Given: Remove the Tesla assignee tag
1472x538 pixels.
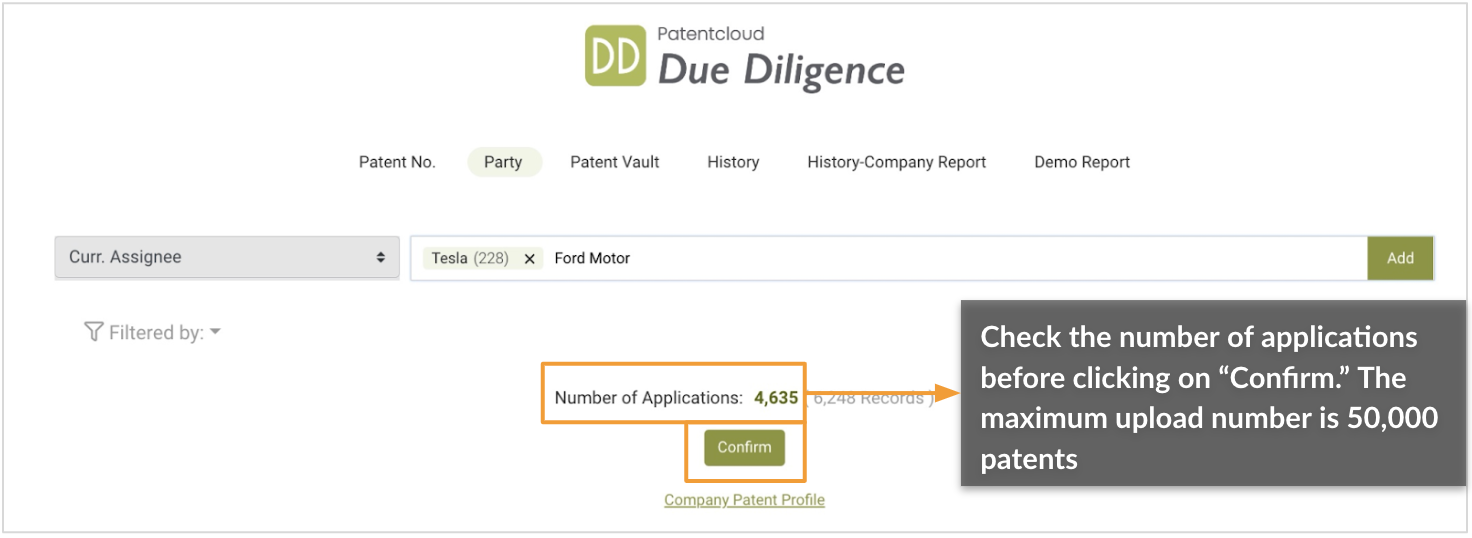Looking at the screenshot, I should point(530,259).
